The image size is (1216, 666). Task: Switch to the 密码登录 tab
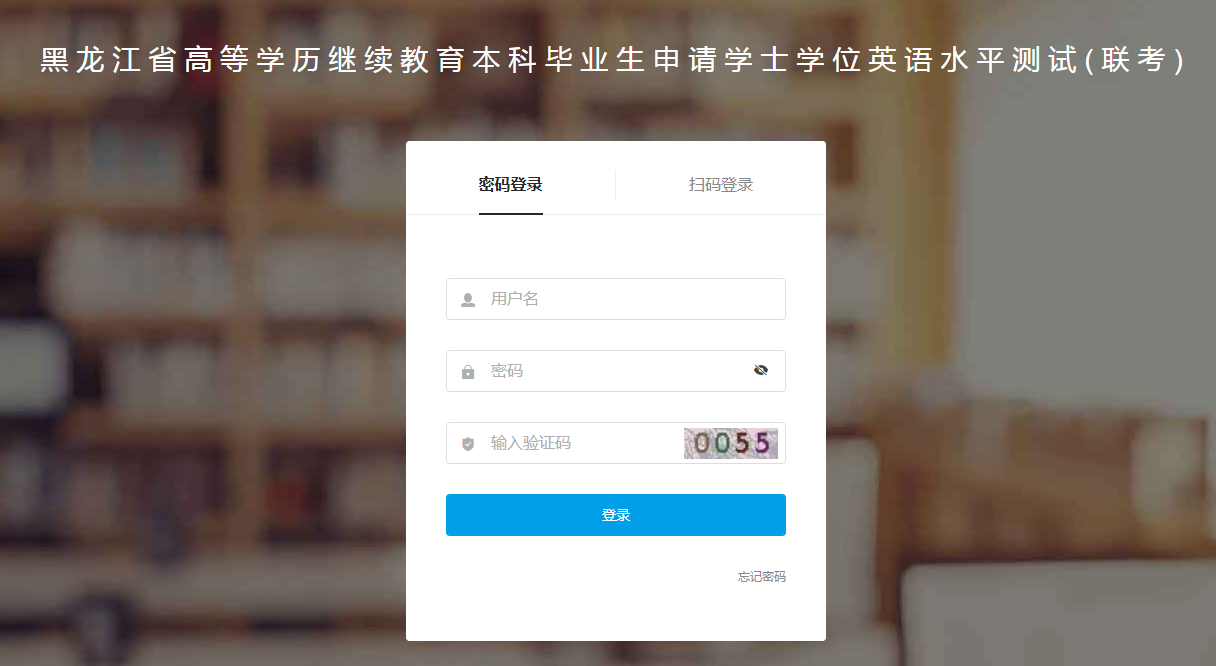[511, 184]
